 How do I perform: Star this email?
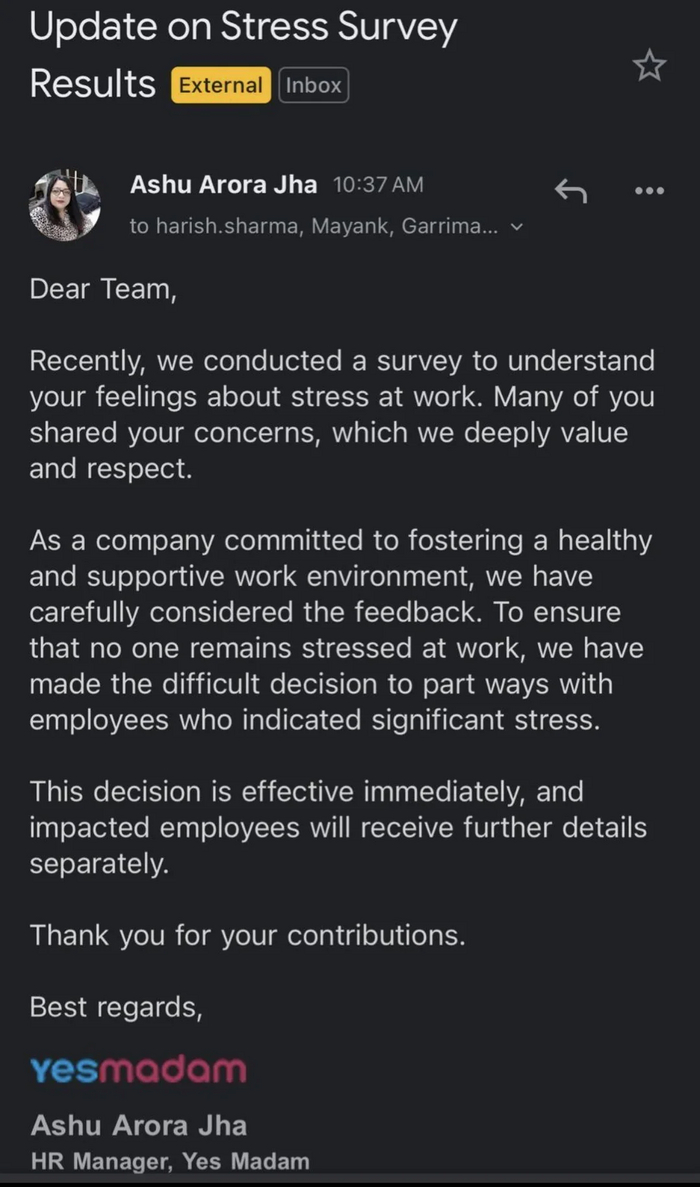(x=649, y=66)
